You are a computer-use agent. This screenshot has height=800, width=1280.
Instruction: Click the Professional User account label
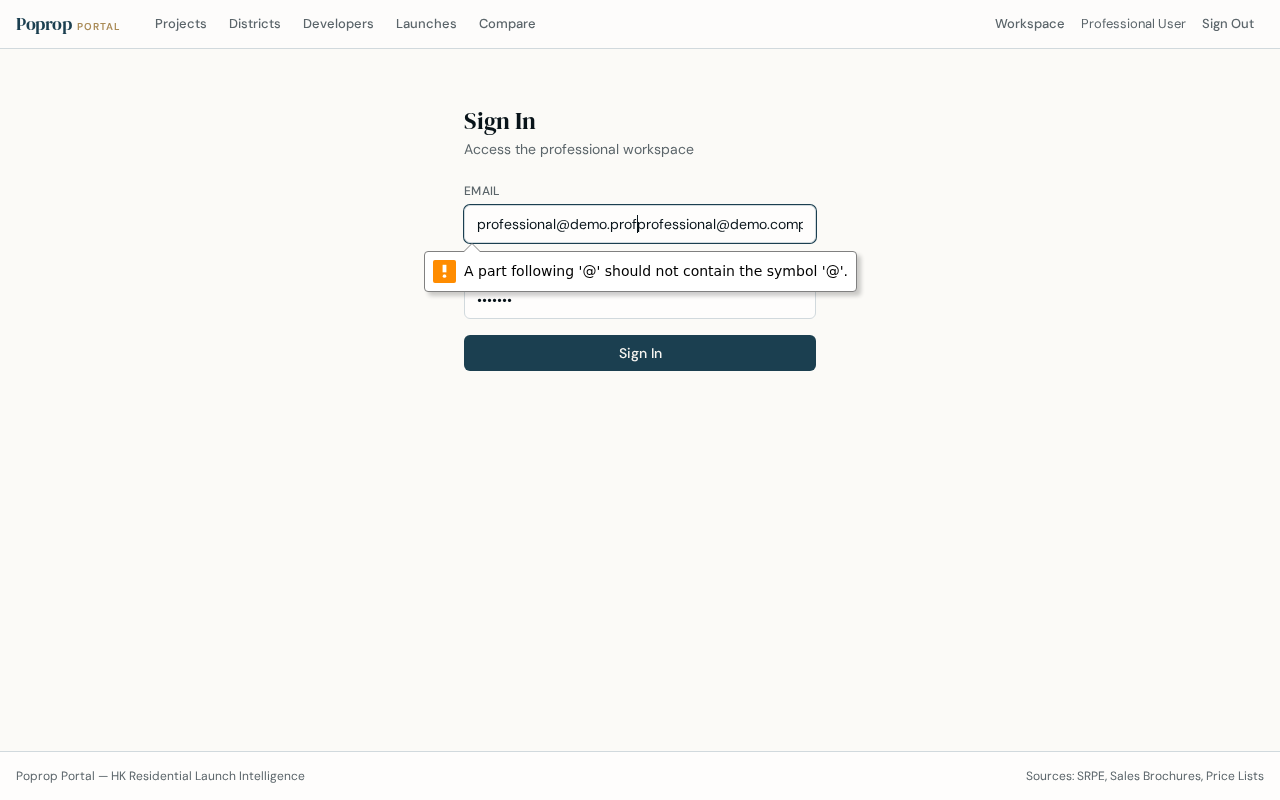[1133, 24]
